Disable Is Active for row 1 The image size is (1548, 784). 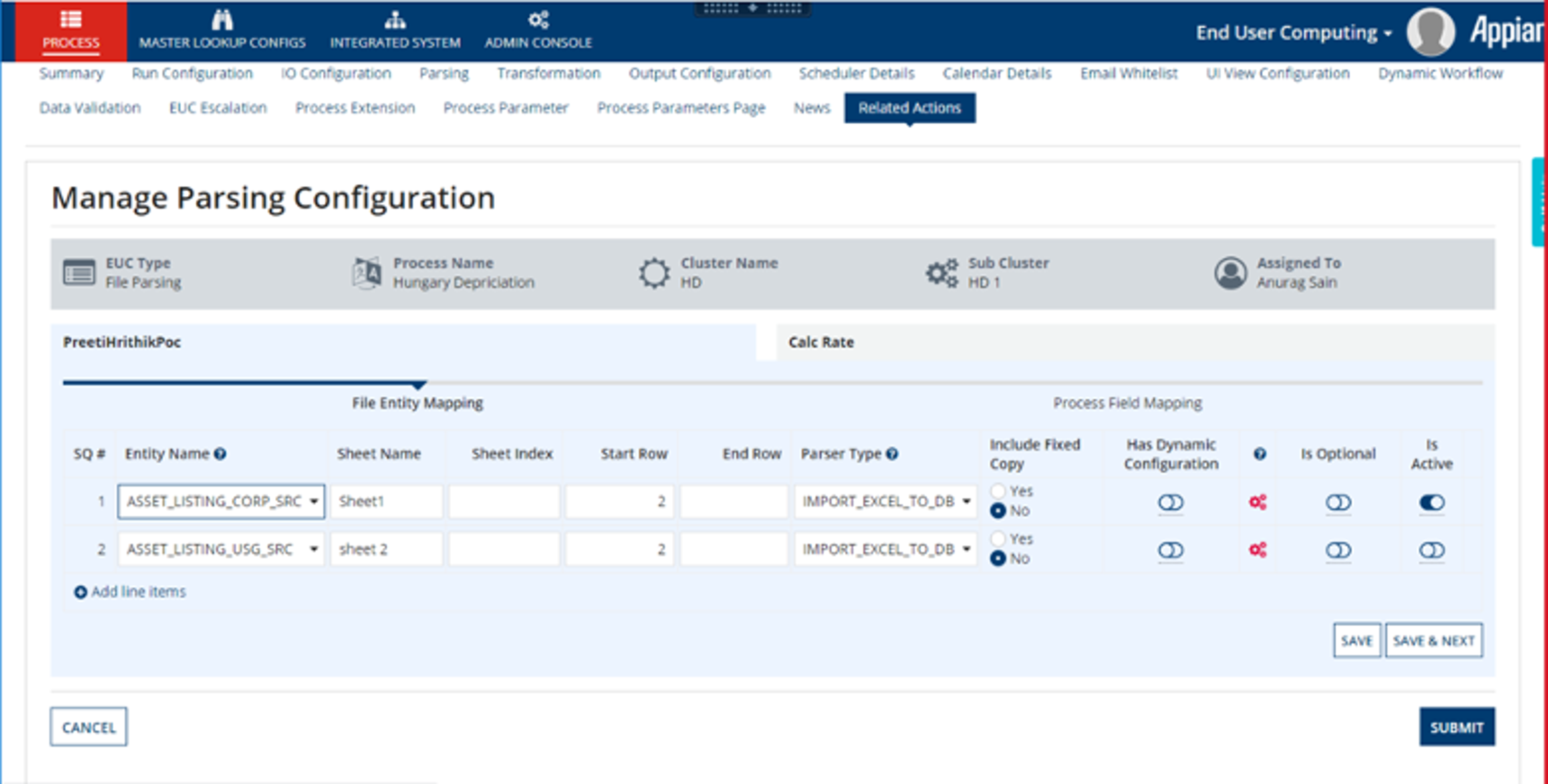1432,502
